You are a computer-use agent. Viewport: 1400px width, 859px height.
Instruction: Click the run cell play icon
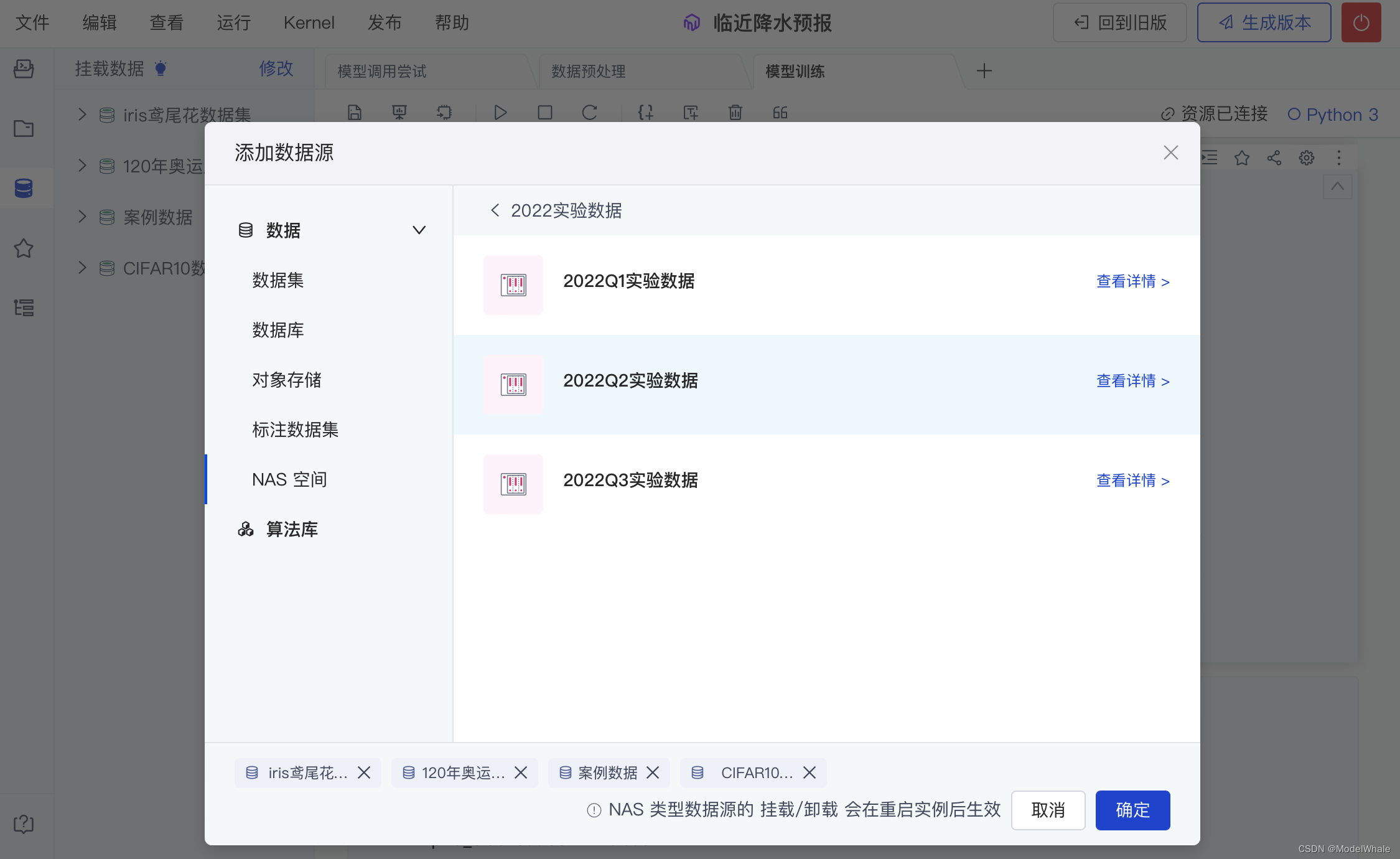pyautogui.click(x=500, y=113)
